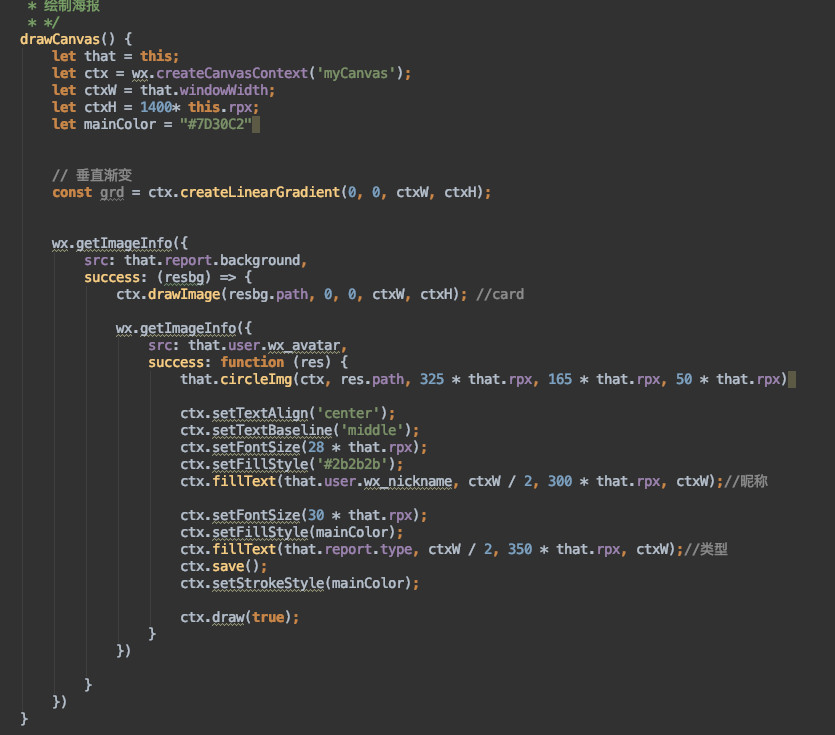Click the //昵称 comment
Screen dimensions: 835x735
click(x=746, y=481)
